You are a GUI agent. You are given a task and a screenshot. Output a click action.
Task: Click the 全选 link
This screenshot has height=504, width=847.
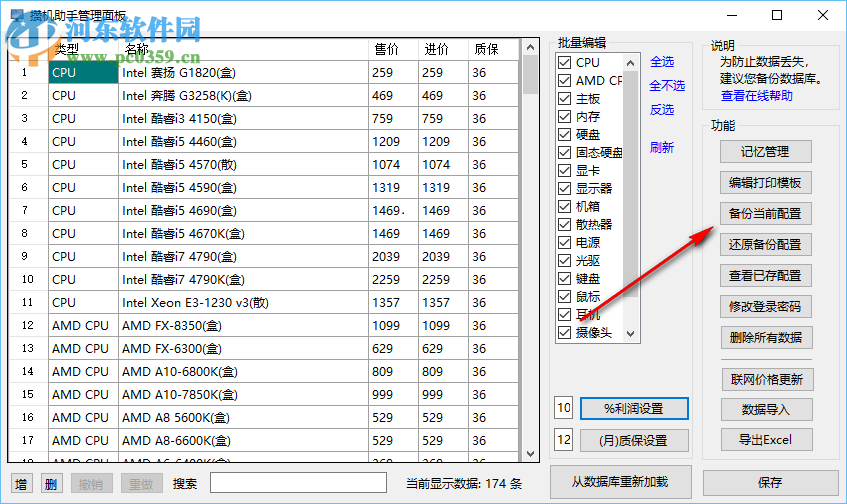pyautogui.click(x=662, y=62)
